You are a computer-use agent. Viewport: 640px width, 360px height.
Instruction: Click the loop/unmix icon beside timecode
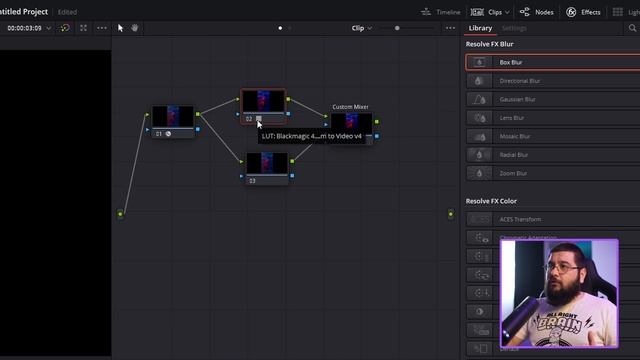(x=65, y=28)
